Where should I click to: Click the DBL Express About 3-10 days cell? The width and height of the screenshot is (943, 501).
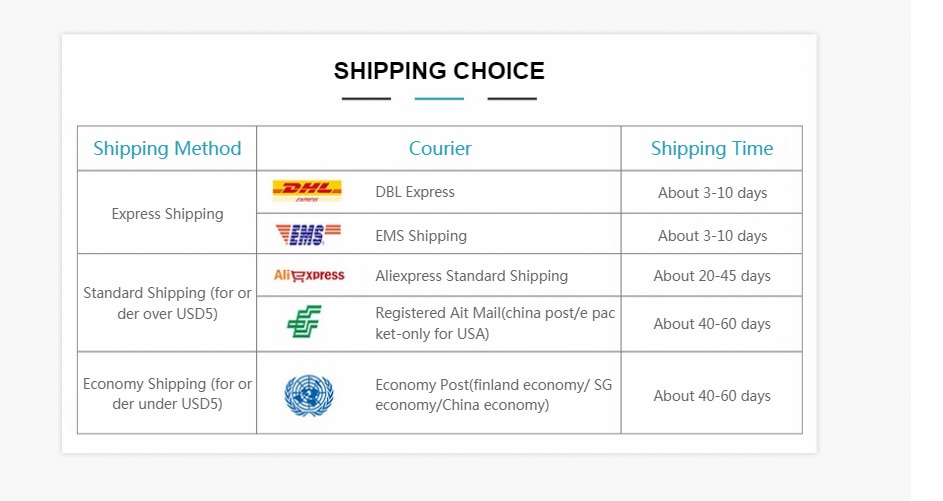[x=712, y=192]
